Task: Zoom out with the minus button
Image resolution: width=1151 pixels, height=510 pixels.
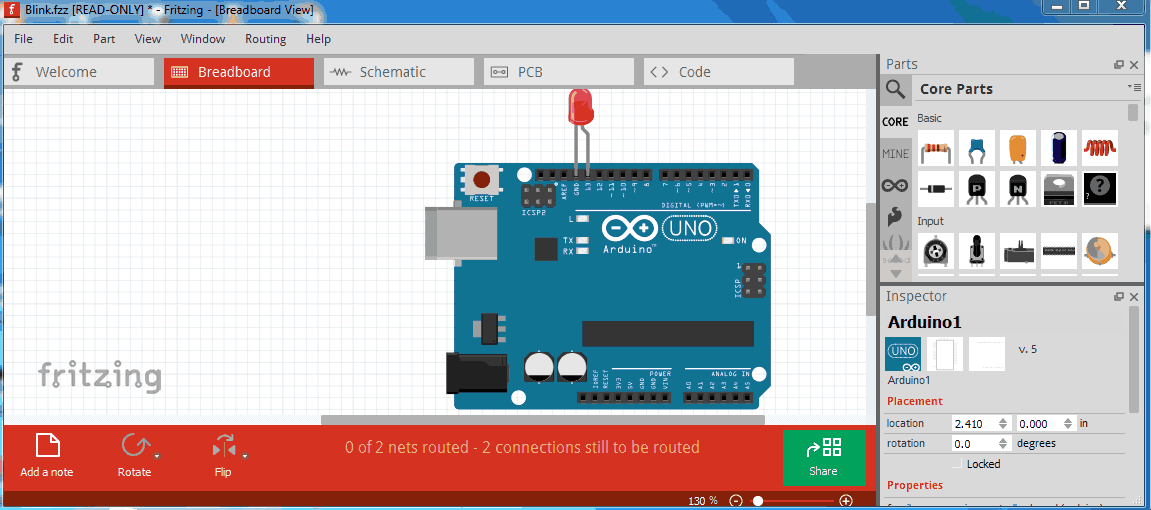Action: (736, 500)
